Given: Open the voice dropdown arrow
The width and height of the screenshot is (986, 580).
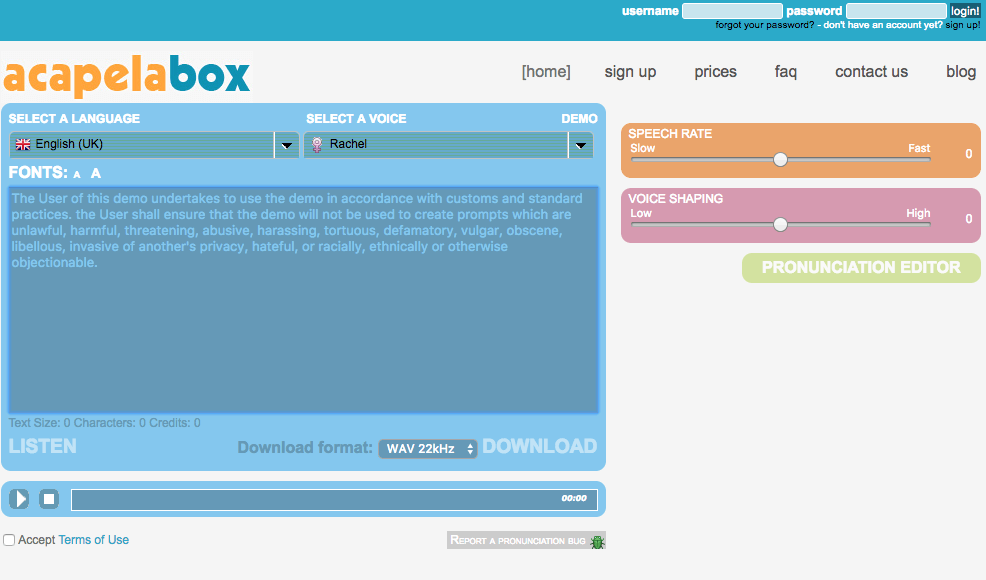Looking at the screenshot, I should pos(581,145).
